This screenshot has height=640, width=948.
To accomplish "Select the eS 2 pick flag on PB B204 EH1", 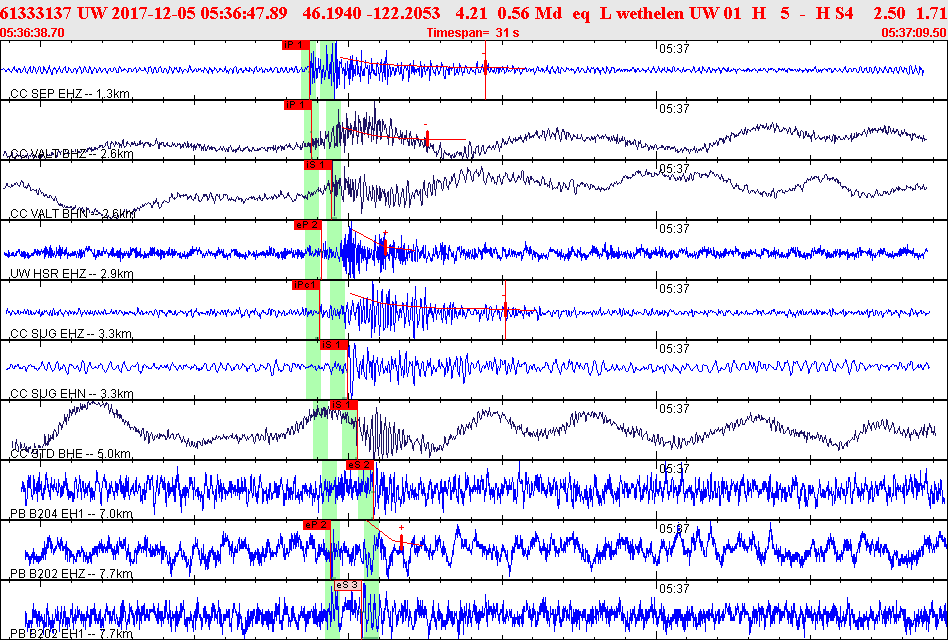I will [x=359, y=465].
